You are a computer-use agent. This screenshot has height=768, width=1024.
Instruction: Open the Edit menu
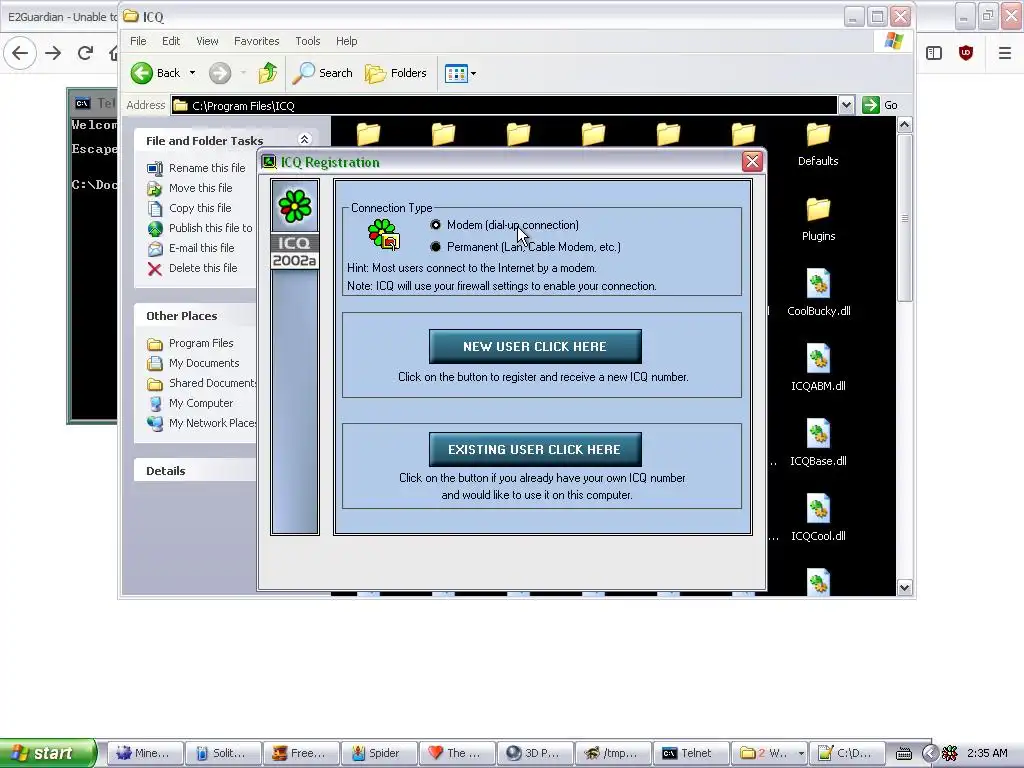pyautogui.click(x=171, y=40)
